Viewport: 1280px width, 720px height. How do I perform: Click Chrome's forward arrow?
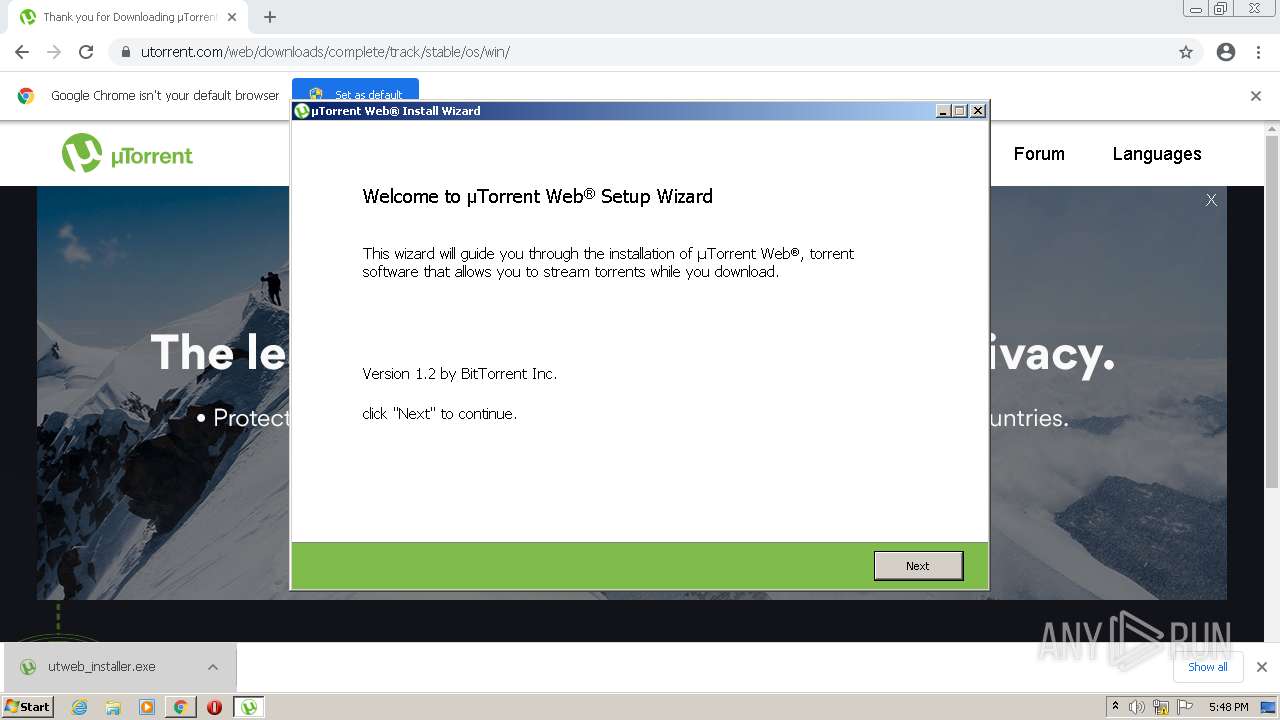54,52
